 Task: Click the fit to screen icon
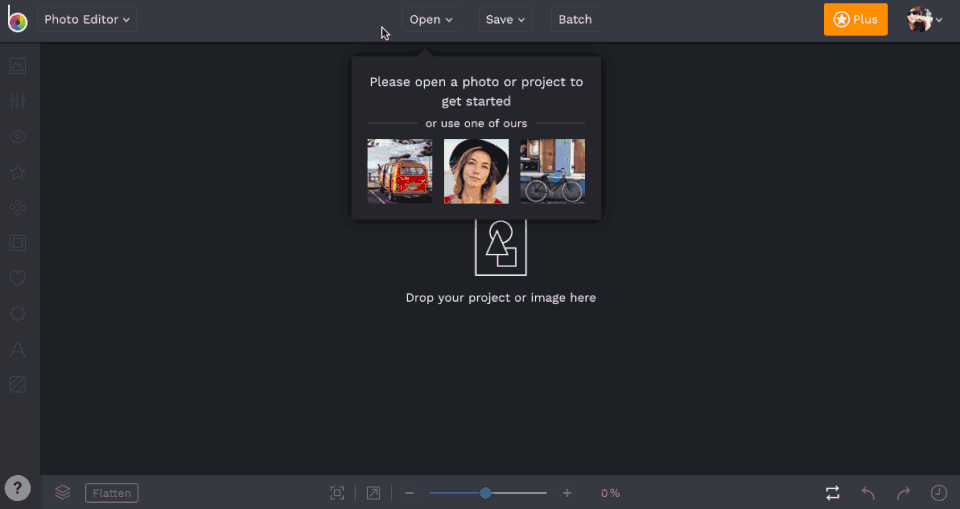coord(337,493)
